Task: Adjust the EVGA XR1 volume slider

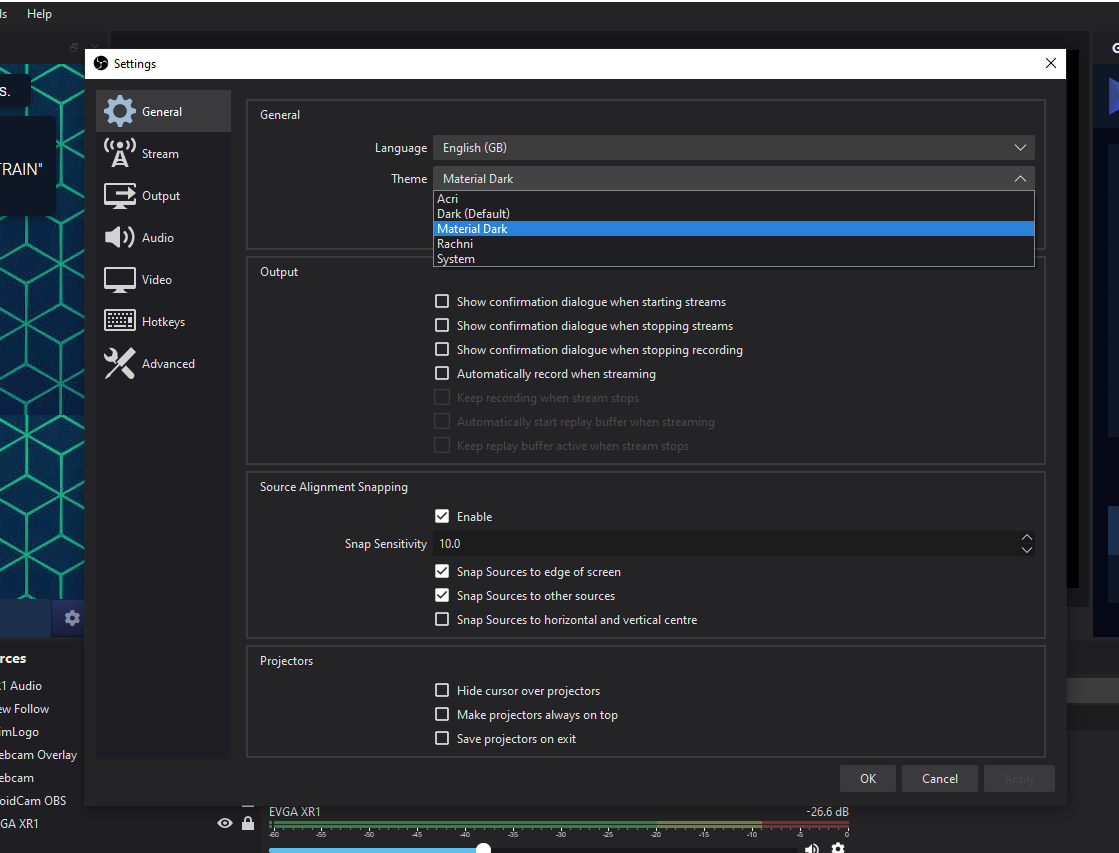Action: 483,848
